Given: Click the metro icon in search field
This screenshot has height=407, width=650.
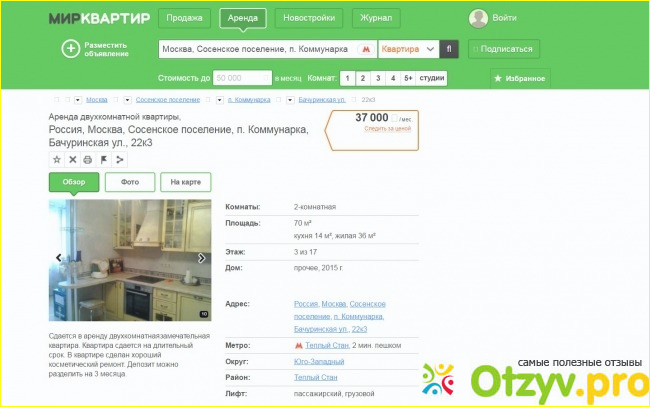Looking at the screenshot, I should point(366,49).
